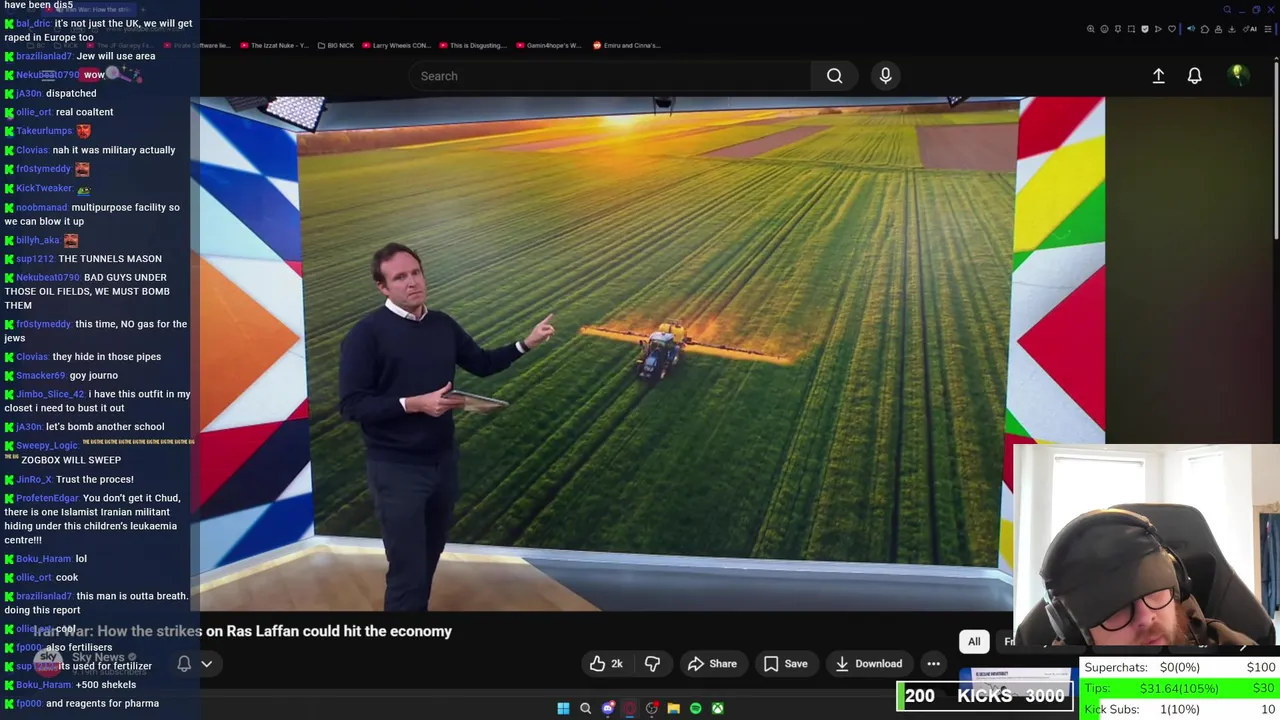This screenshot has width=1280, height=720.
Task: Open 'This is Disgusting...' bookmark
Action: 474,45
